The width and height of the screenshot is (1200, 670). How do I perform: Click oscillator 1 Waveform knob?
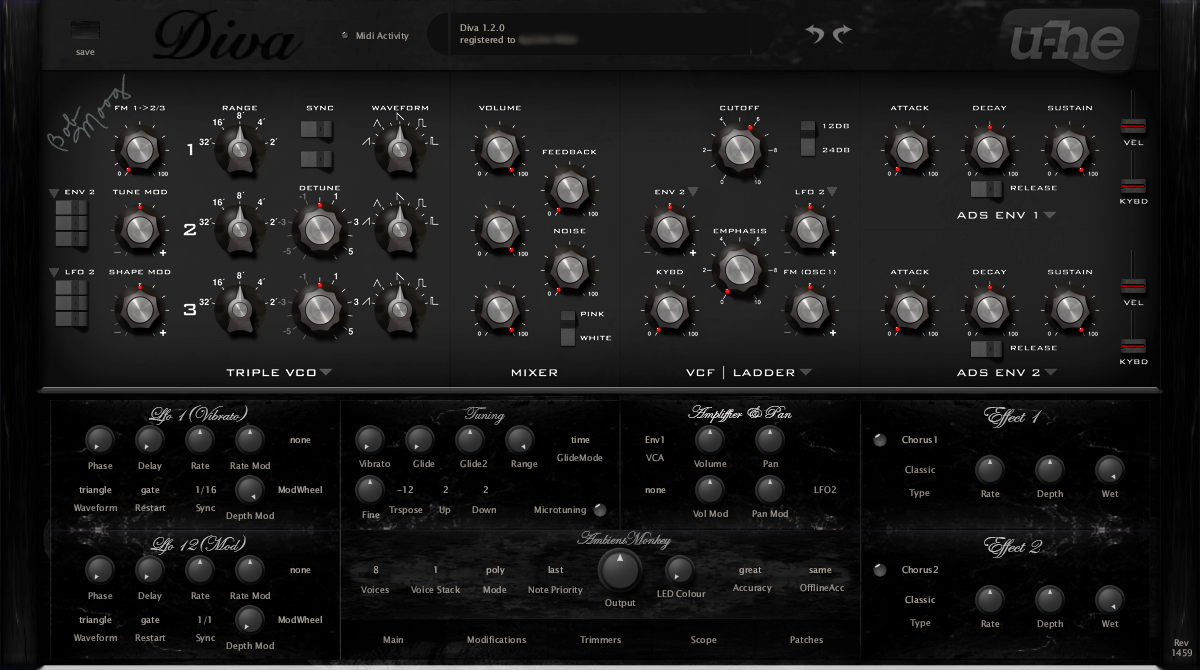[x=400, y=149]
